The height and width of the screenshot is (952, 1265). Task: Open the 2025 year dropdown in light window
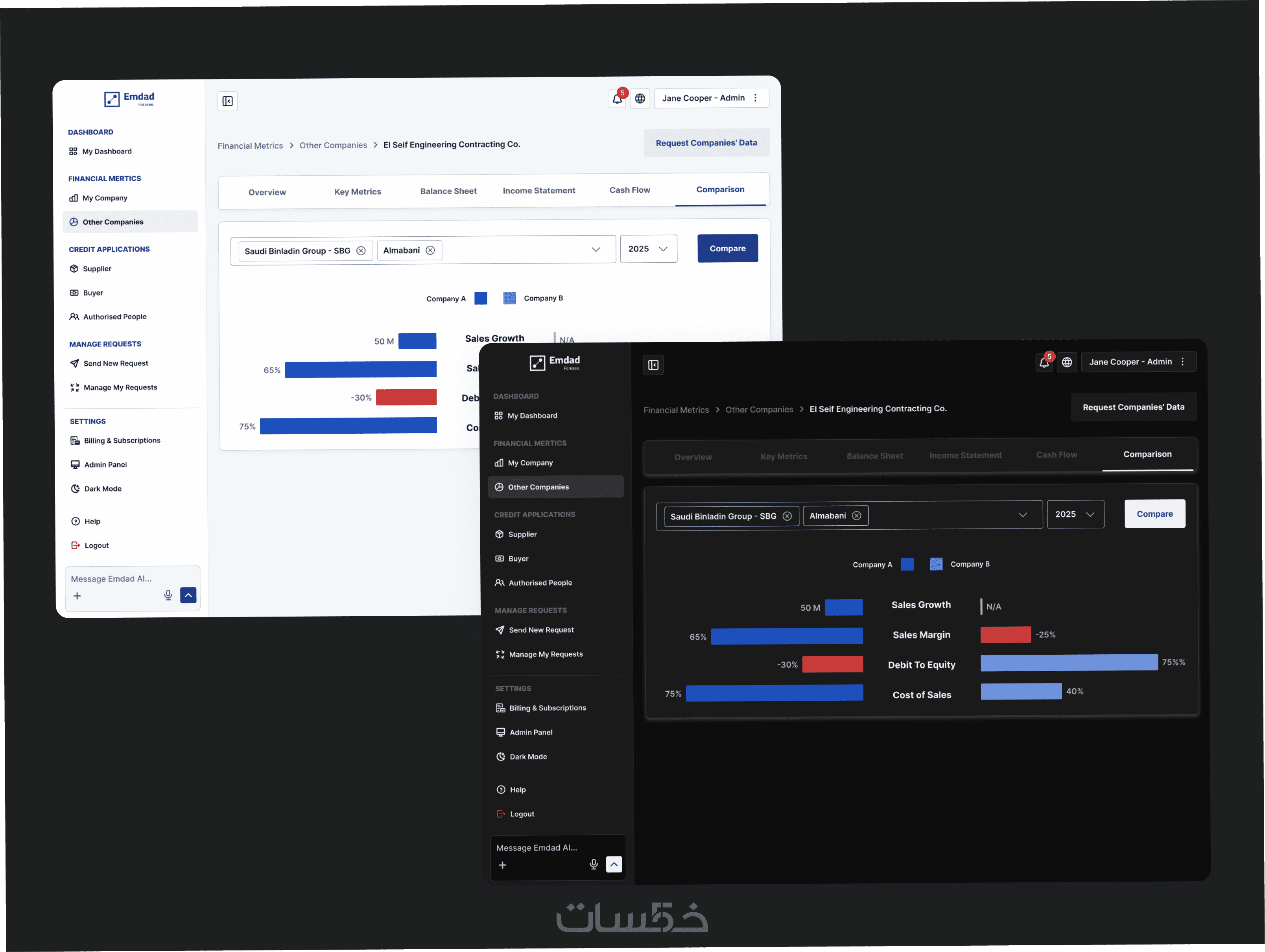(x=648, y=249)
